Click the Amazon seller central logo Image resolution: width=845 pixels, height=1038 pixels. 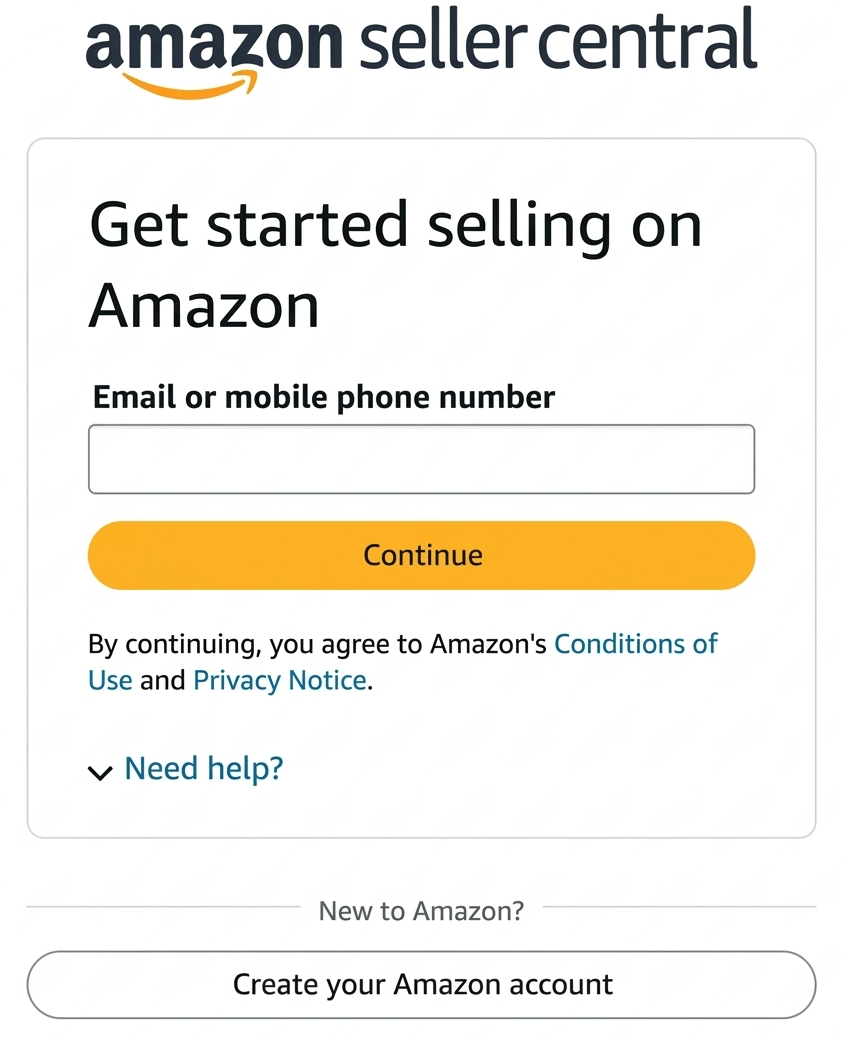(420, 50)
